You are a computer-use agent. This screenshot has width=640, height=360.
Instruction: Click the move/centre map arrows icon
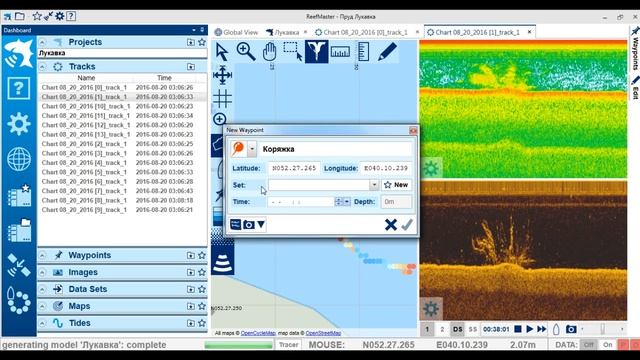222,75
